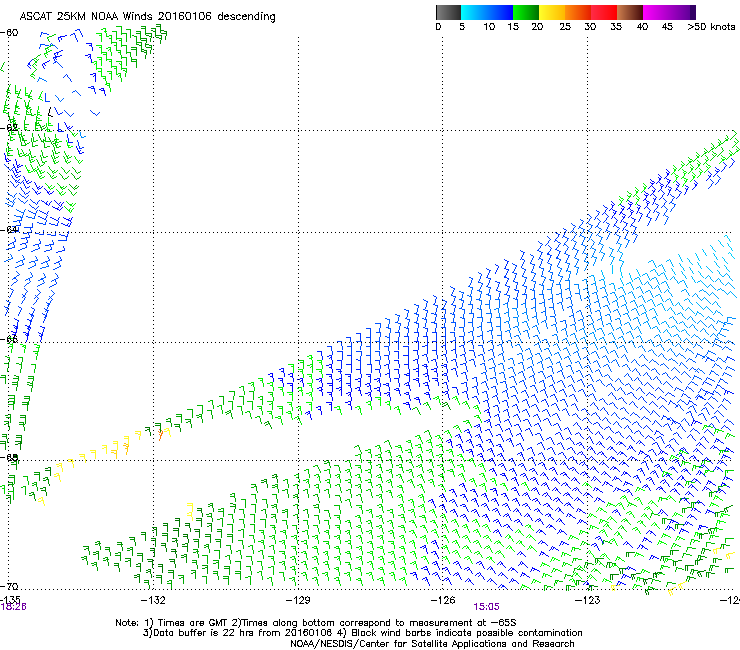Click the legend label '0'
Image resolution: width=740 pixels, height=650 pixels.
[438, 27]
